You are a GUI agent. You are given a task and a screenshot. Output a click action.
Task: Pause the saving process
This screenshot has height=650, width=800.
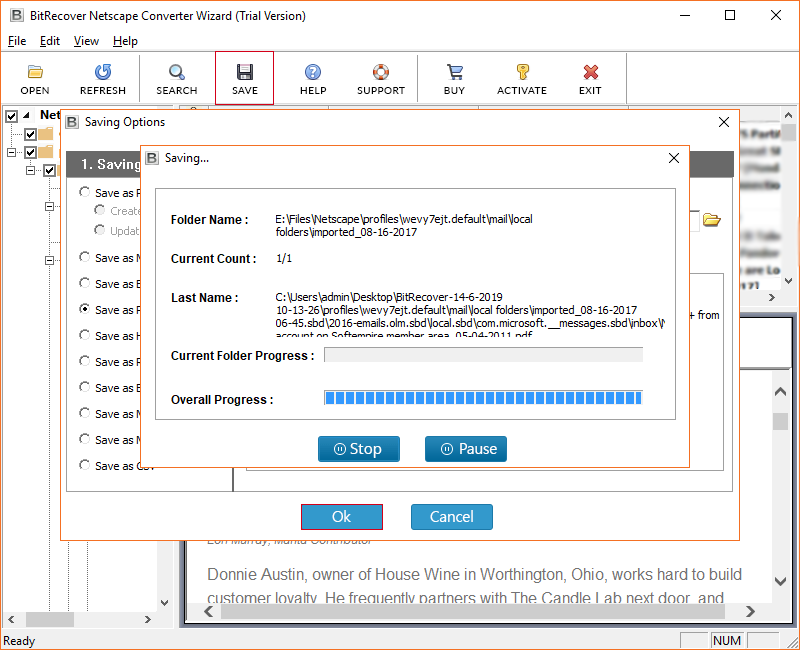(466, 449)
